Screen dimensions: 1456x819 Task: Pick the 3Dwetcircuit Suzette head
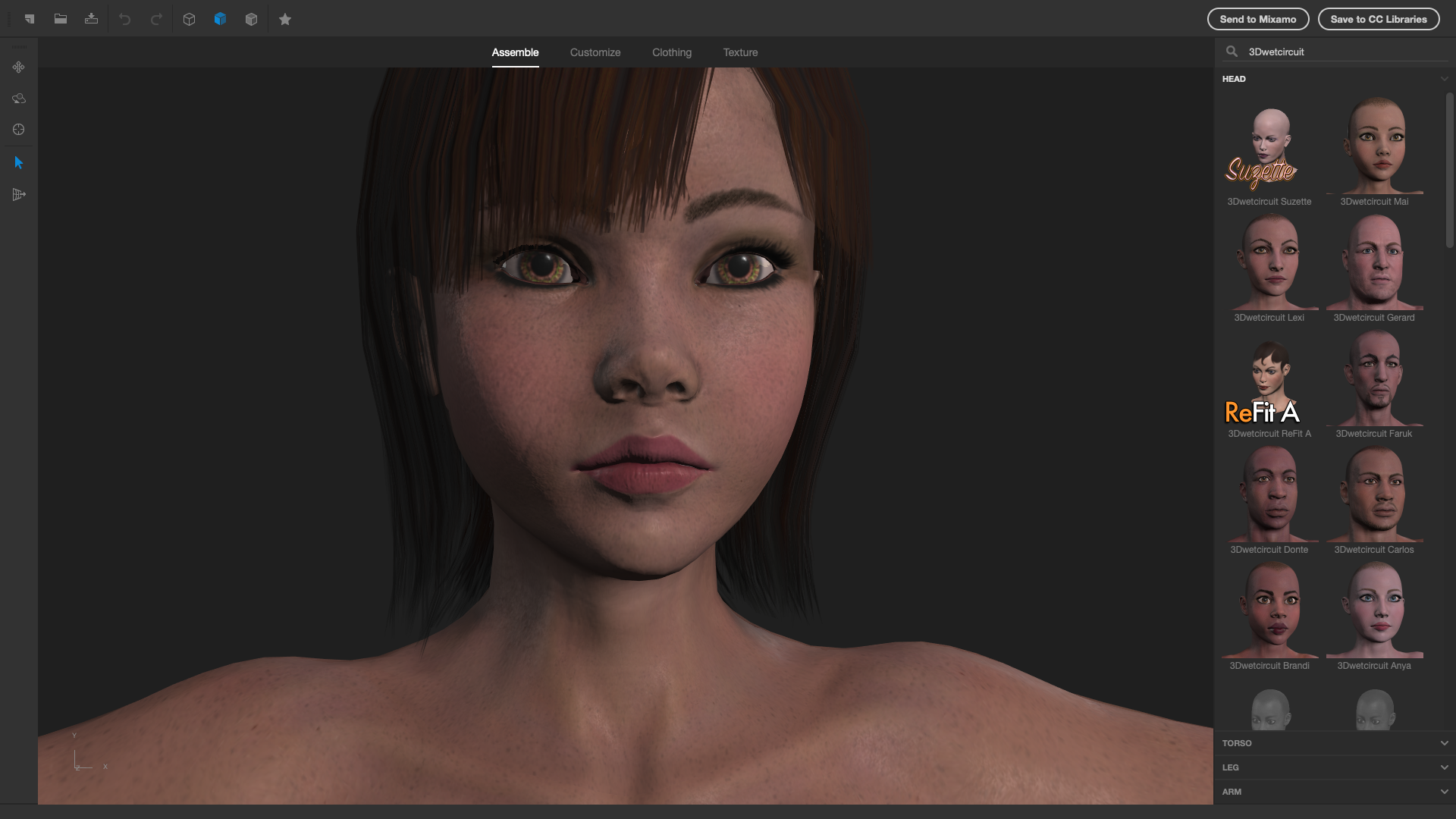pyautogui.click(x=1269, y=152)
